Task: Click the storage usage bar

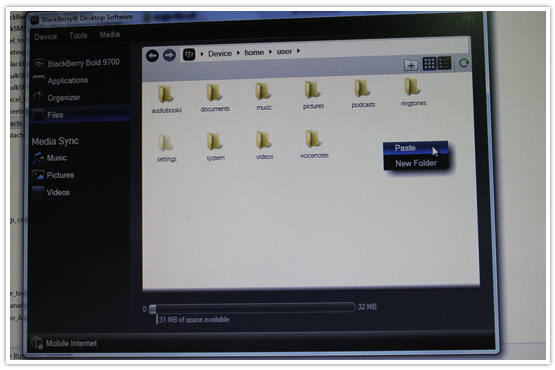Action: (x=252, y=308)
